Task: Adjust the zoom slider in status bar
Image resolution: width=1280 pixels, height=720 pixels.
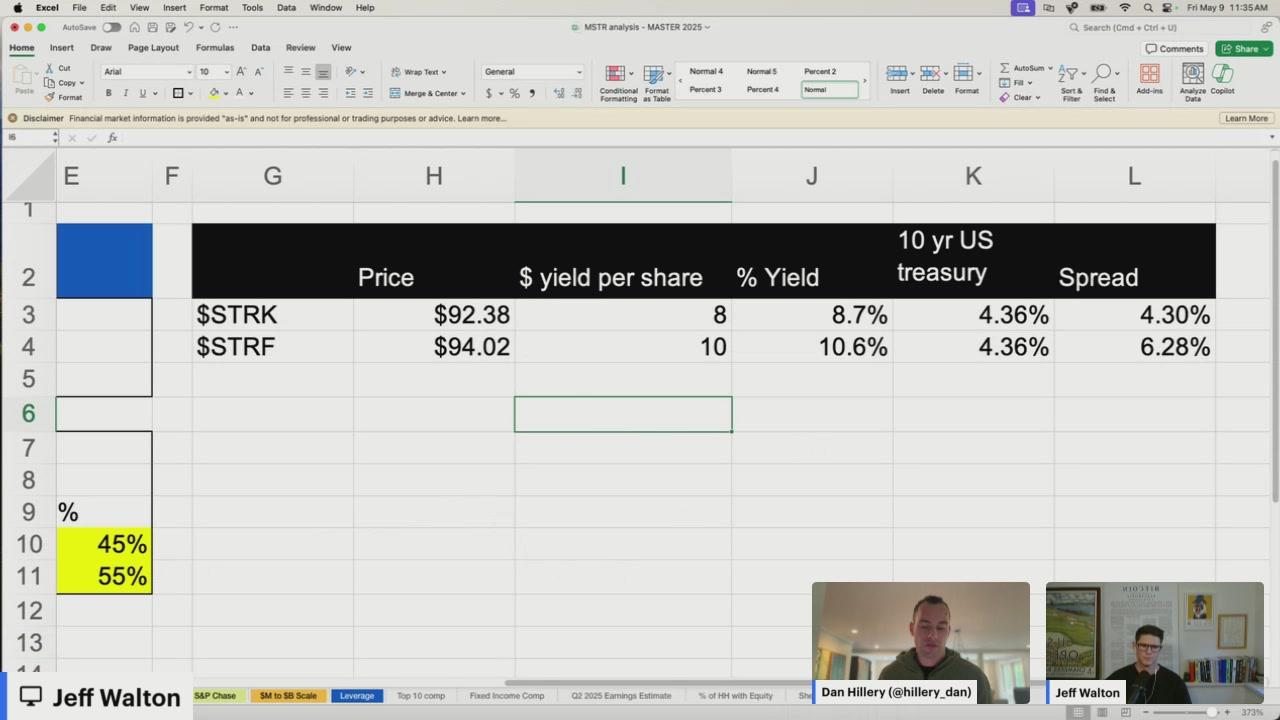Action: point(1211,712)
